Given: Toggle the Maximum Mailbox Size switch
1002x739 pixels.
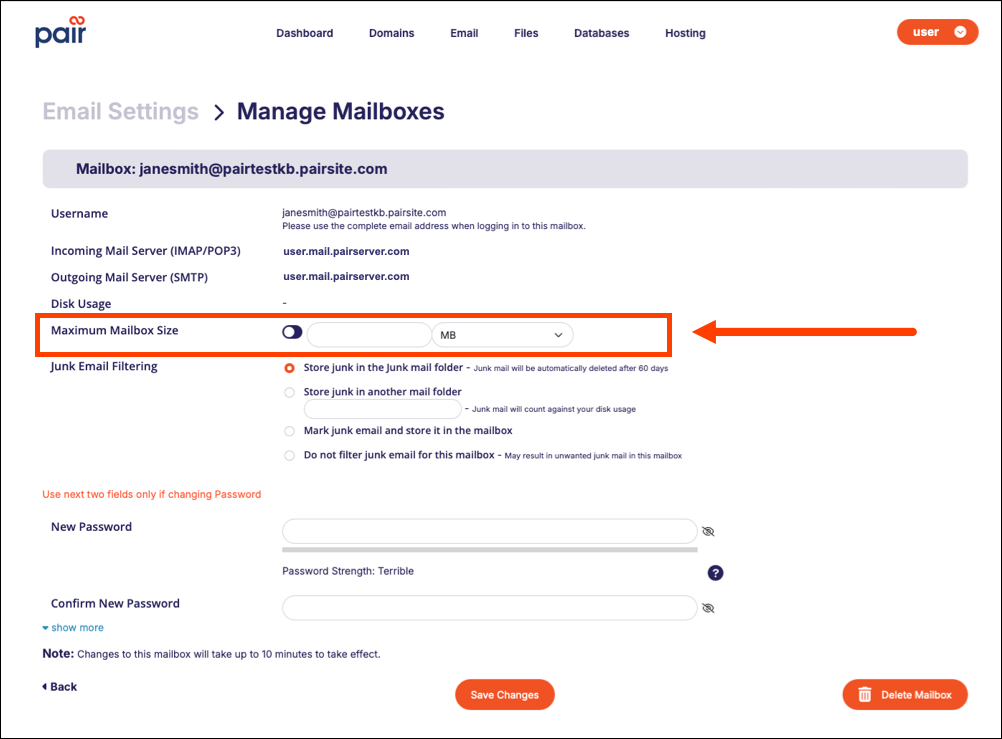Looking at the screenshot, I should pyautogui.click(x=292, y=332).
